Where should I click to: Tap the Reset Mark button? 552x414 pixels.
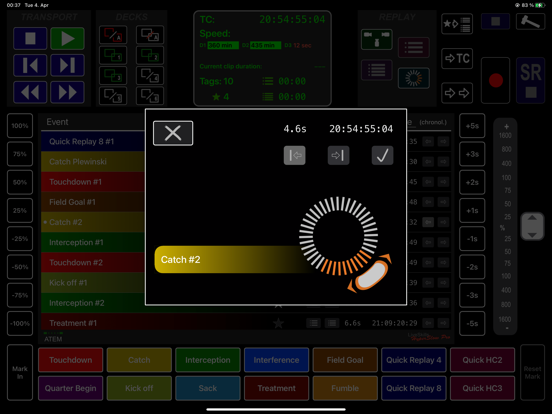pyautogui.click(x=532, y=372)
